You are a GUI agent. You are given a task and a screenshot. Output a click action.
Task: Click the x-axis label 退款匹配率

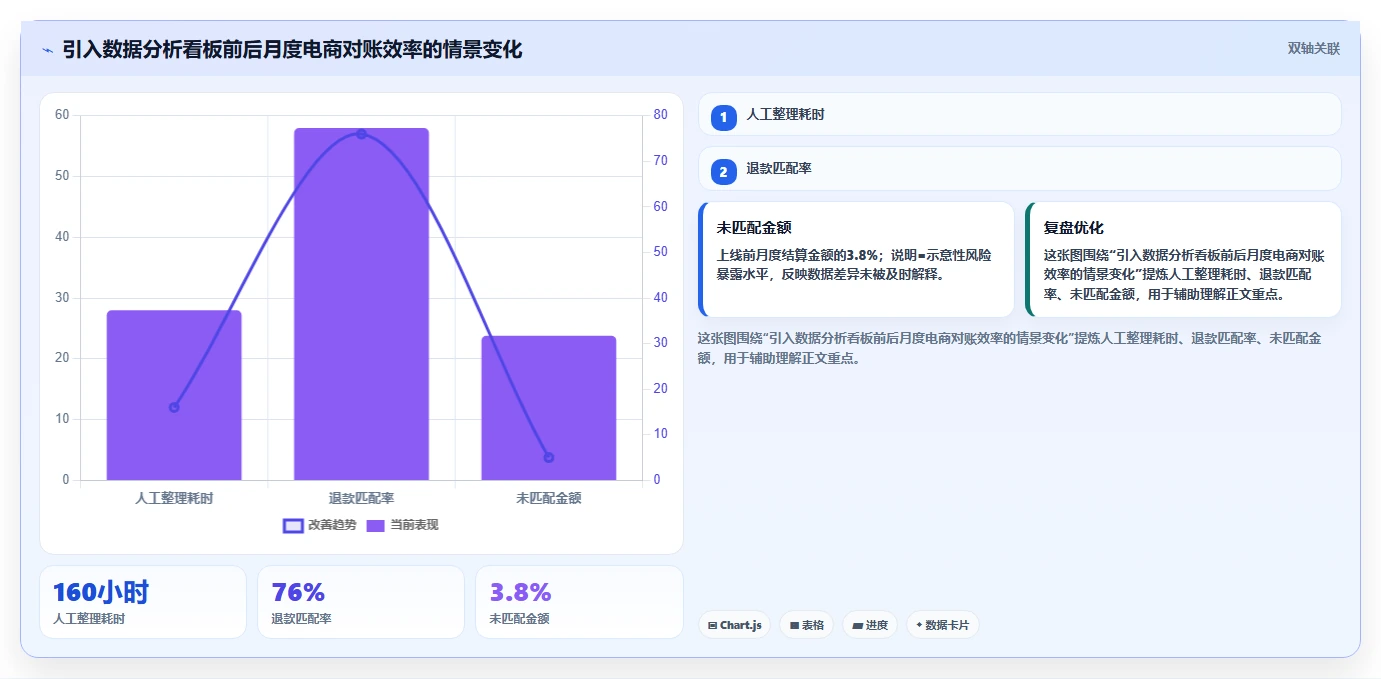361,498
